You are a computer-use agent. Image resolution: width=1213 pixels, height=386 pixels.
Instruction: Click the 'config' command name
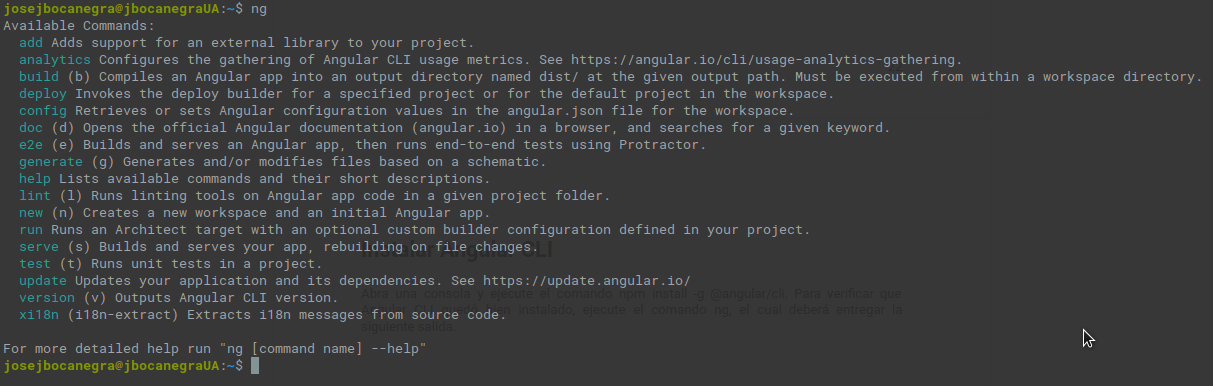coord(43,110)
